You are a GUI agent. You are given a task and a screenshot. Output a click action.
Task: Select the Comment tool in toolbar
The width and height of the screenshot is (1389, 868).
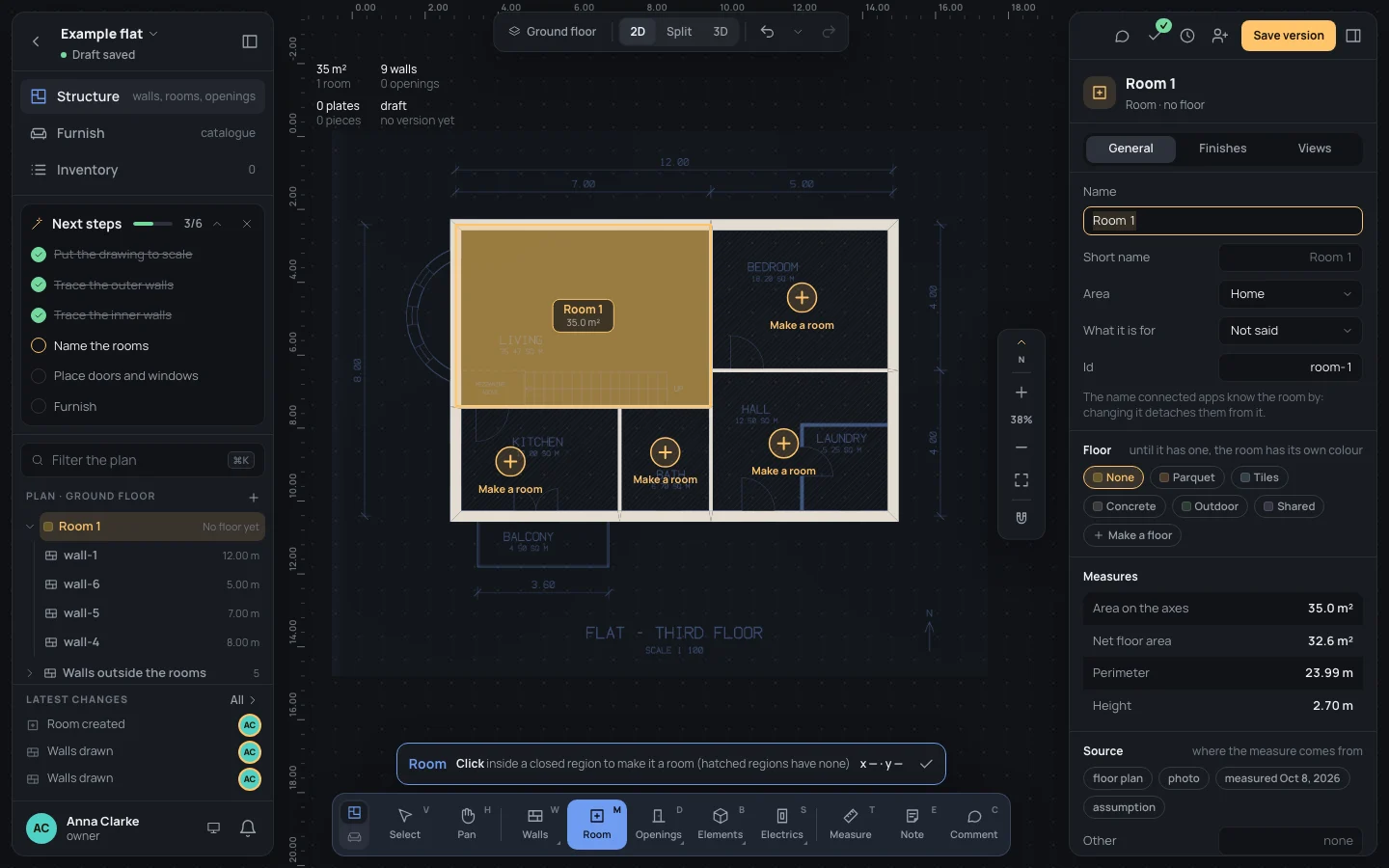[974, 825]
